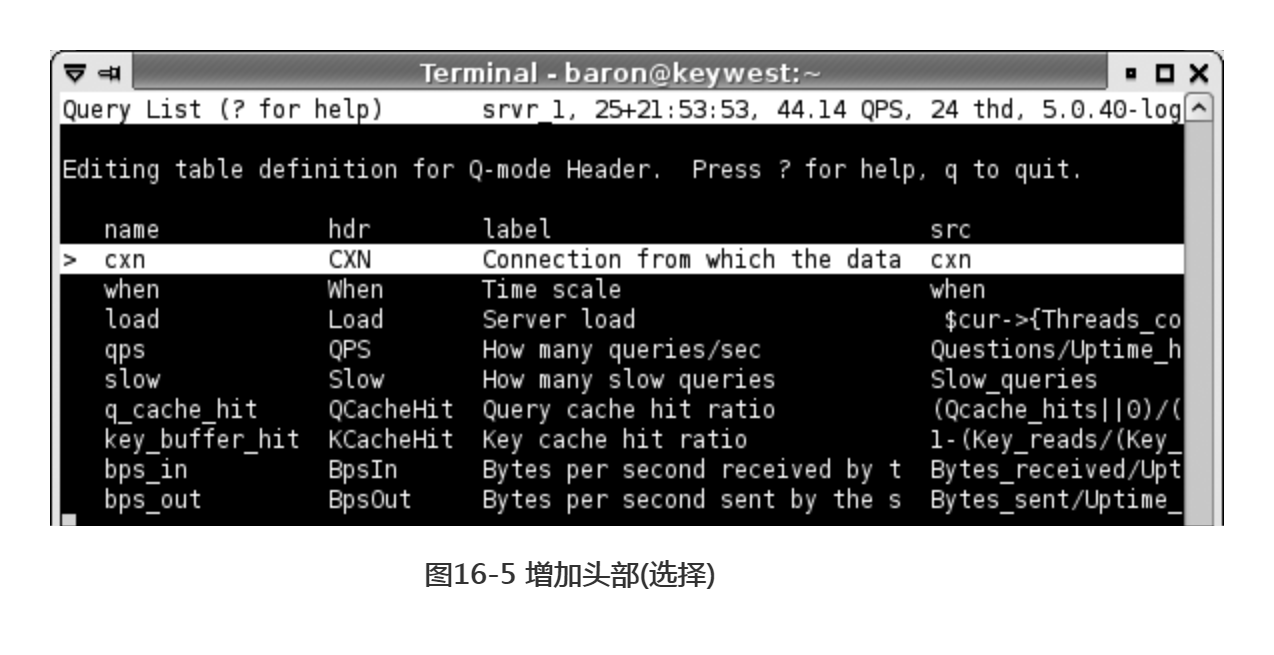Close the terminal window
The image size is (1274, 655).
pos(1201,74)
